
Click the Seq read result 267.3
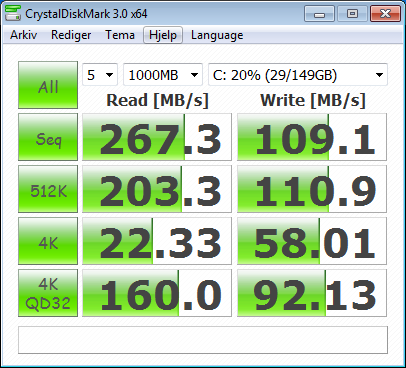(157, 137)
